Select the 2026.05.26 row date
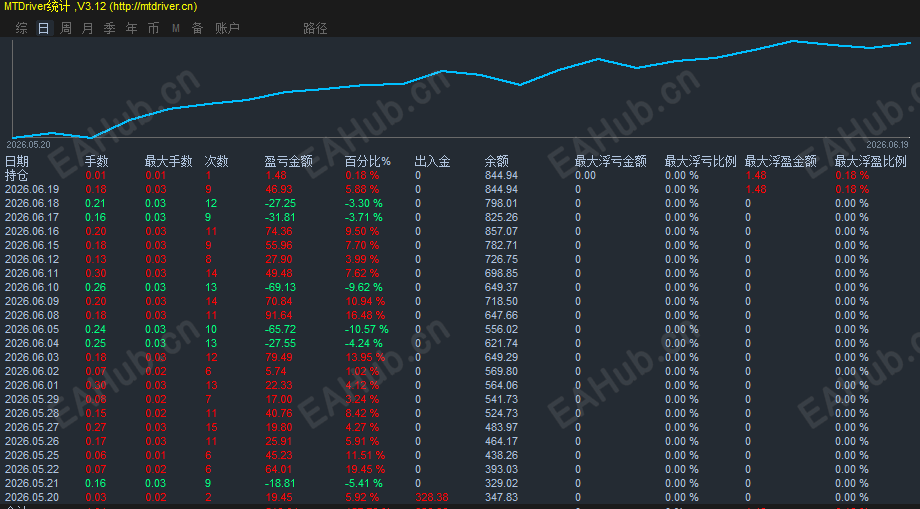 pos(32,442)
